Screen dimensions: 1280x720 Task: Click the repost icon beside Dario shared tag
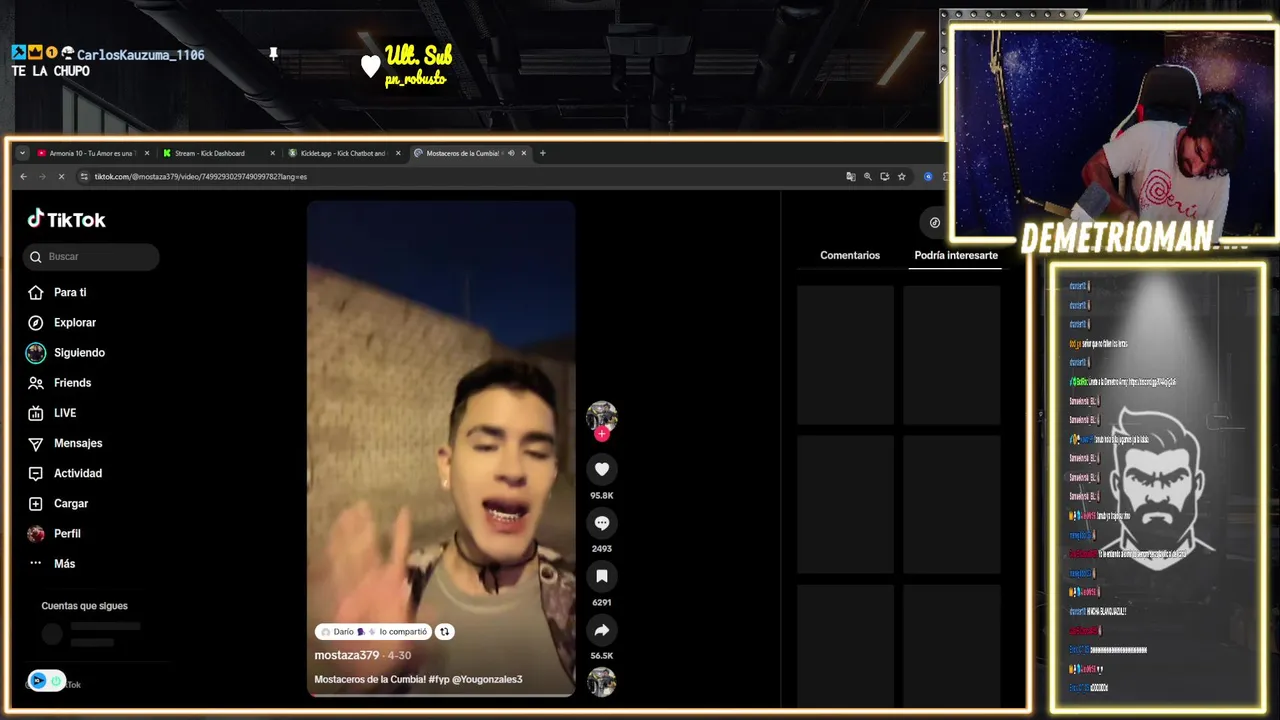(x=445, y=632)
